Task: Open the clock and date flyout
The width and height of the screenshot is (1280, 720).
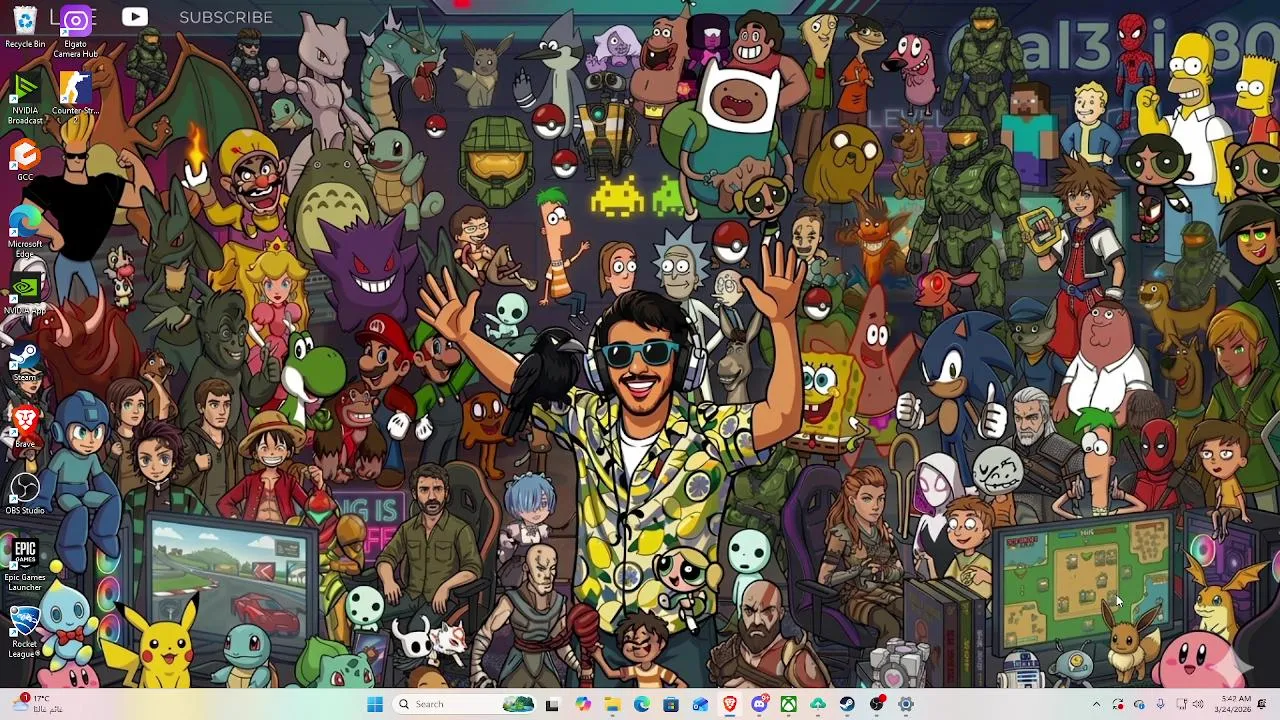Action: pyautogui.click(x=1235, y=704)
